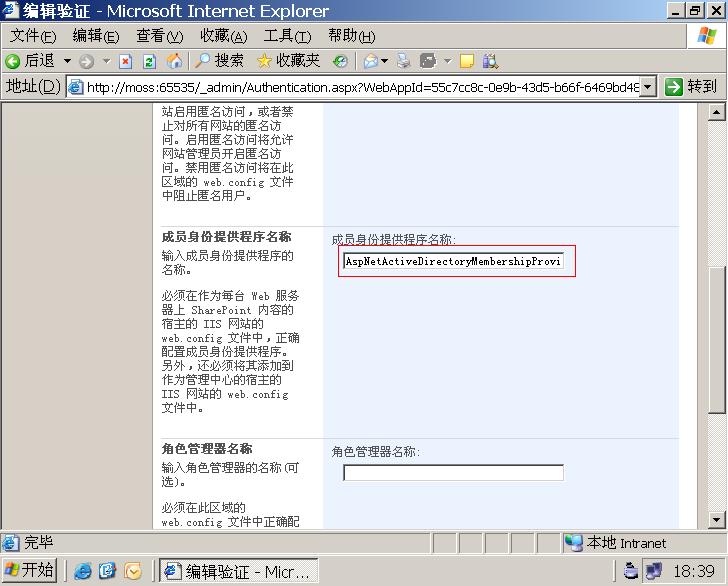Viewport: 728px width, 586px height.
Task: Click the 开始 Start button
Action: [29, 570]
